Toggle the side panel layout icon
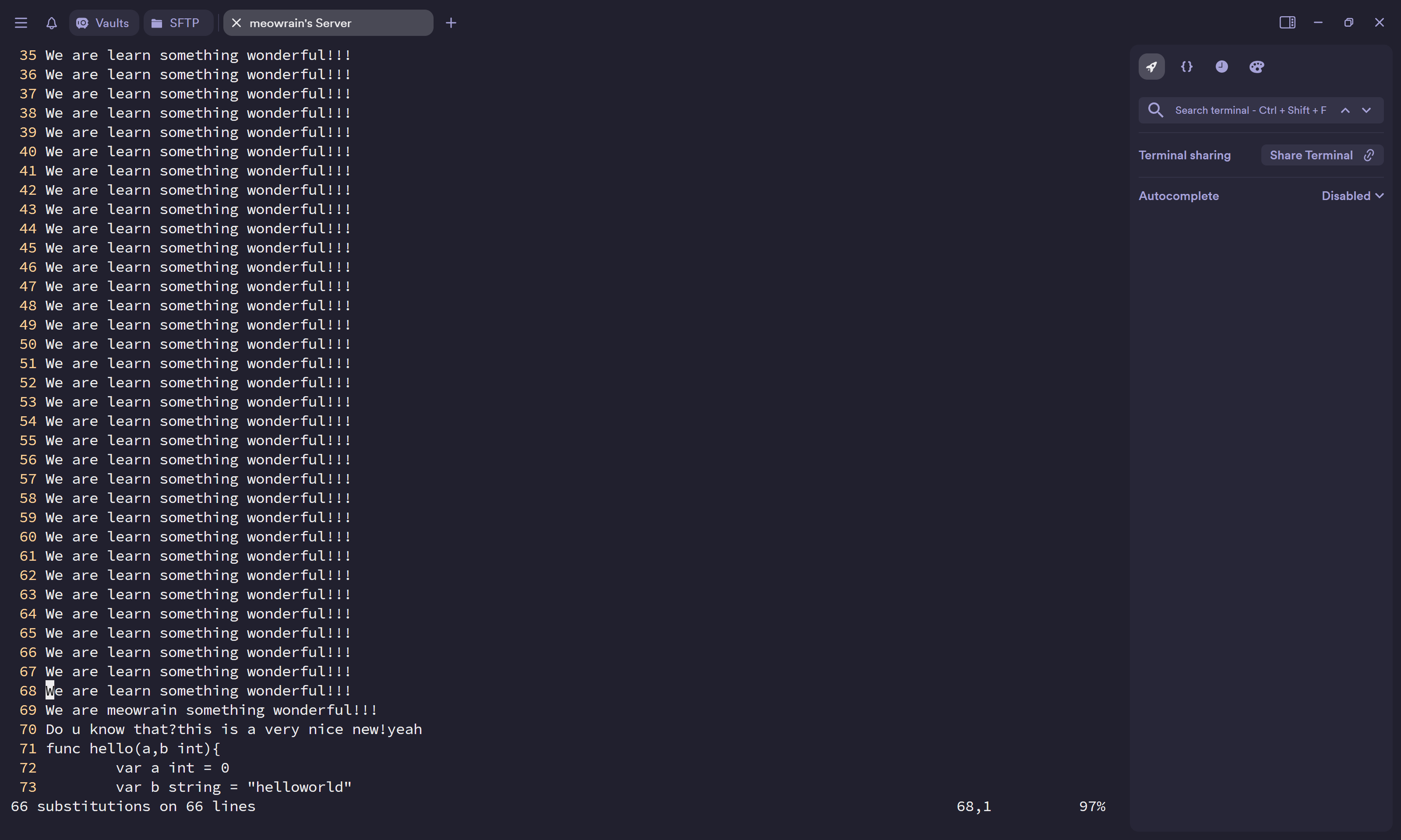Viewport: 1401px width, 840px height. click(1287, 22)
